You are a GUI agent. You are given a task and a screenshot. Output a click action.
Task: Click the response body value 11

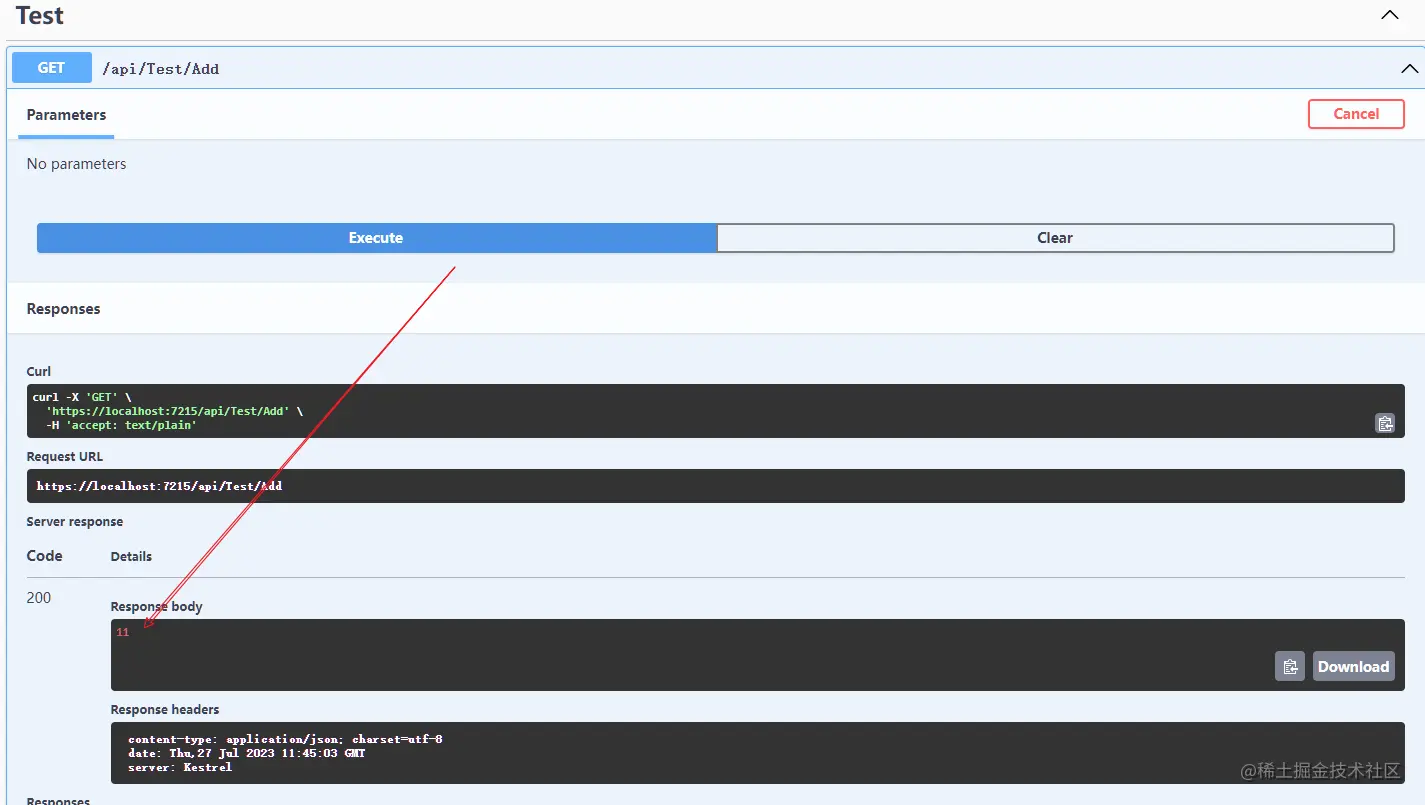122,632
